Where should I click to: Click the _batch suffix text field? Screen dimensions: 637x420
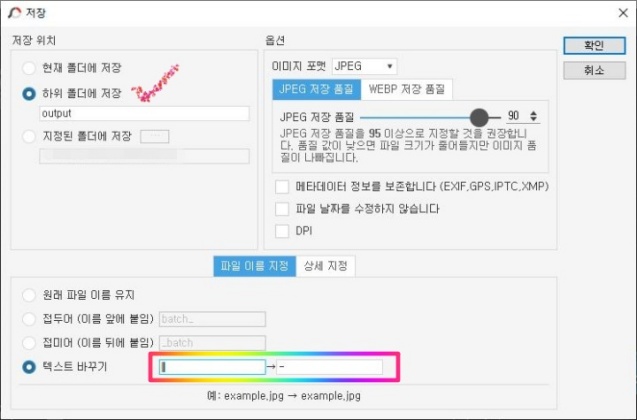coord(212,343)
